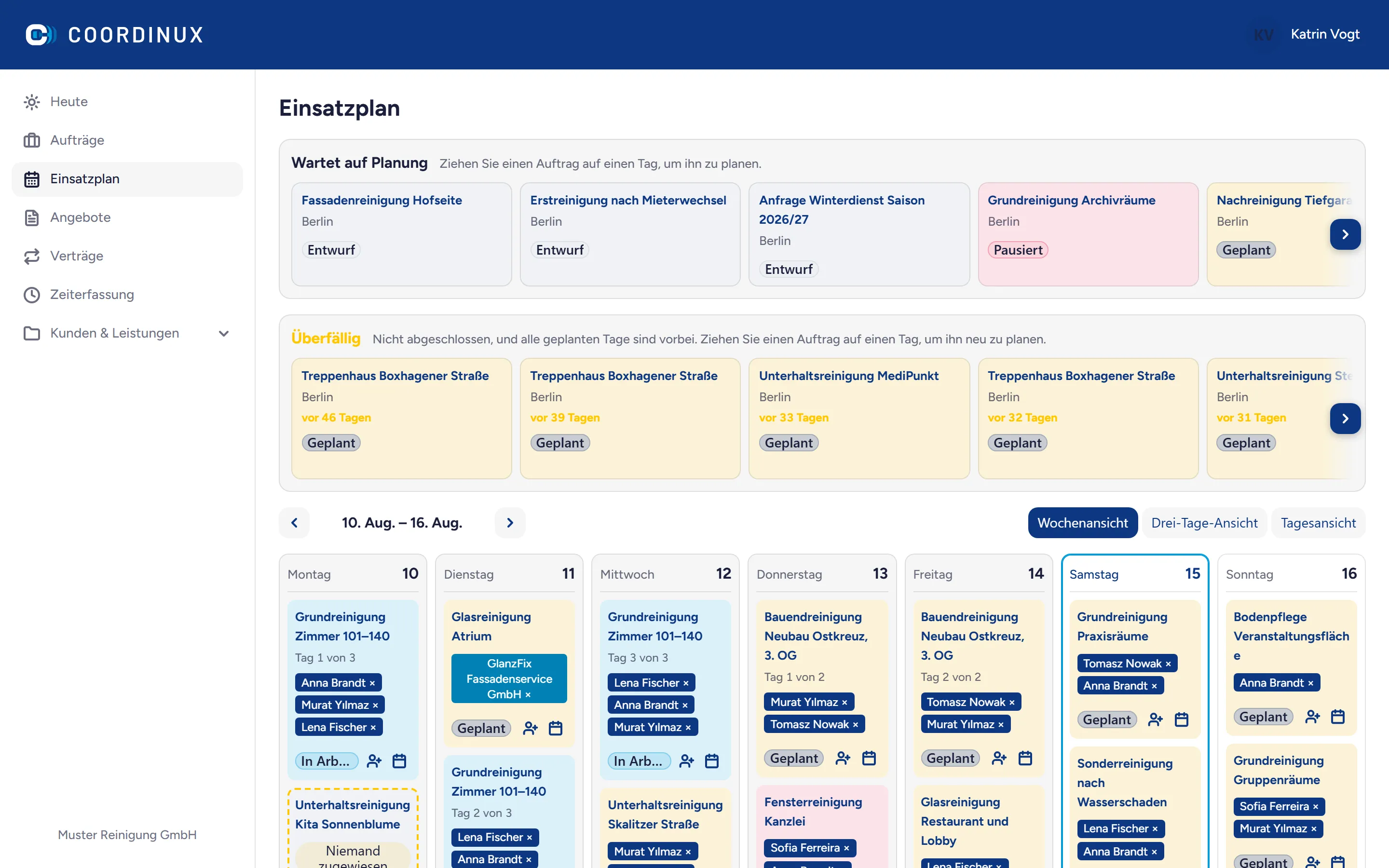The height and width of the screenshot is (868, 1389).
Task: Switch to Wochenansicht
Action: 1082,523
